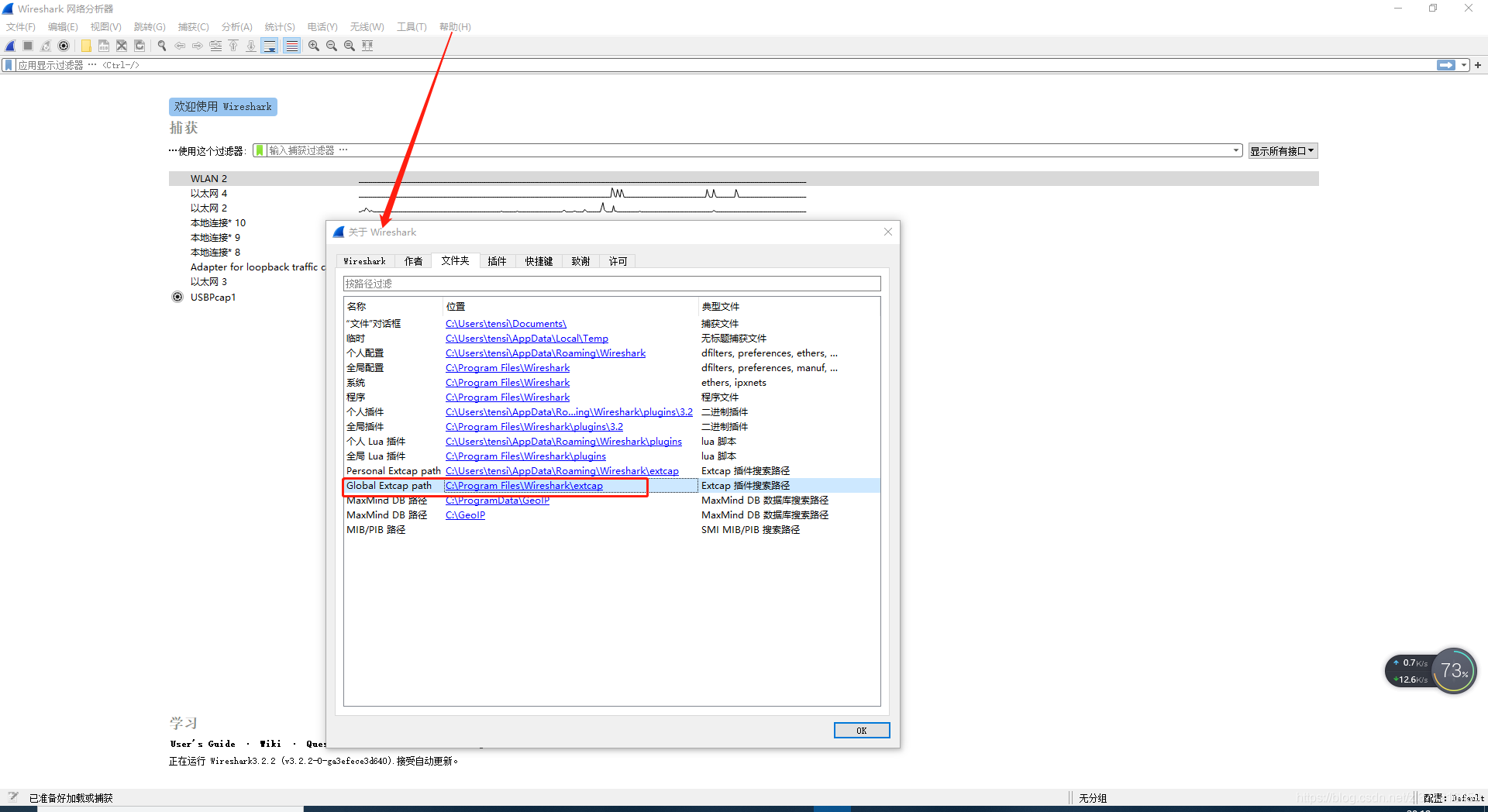Click display filter bookmark icon

click(9, 65)
